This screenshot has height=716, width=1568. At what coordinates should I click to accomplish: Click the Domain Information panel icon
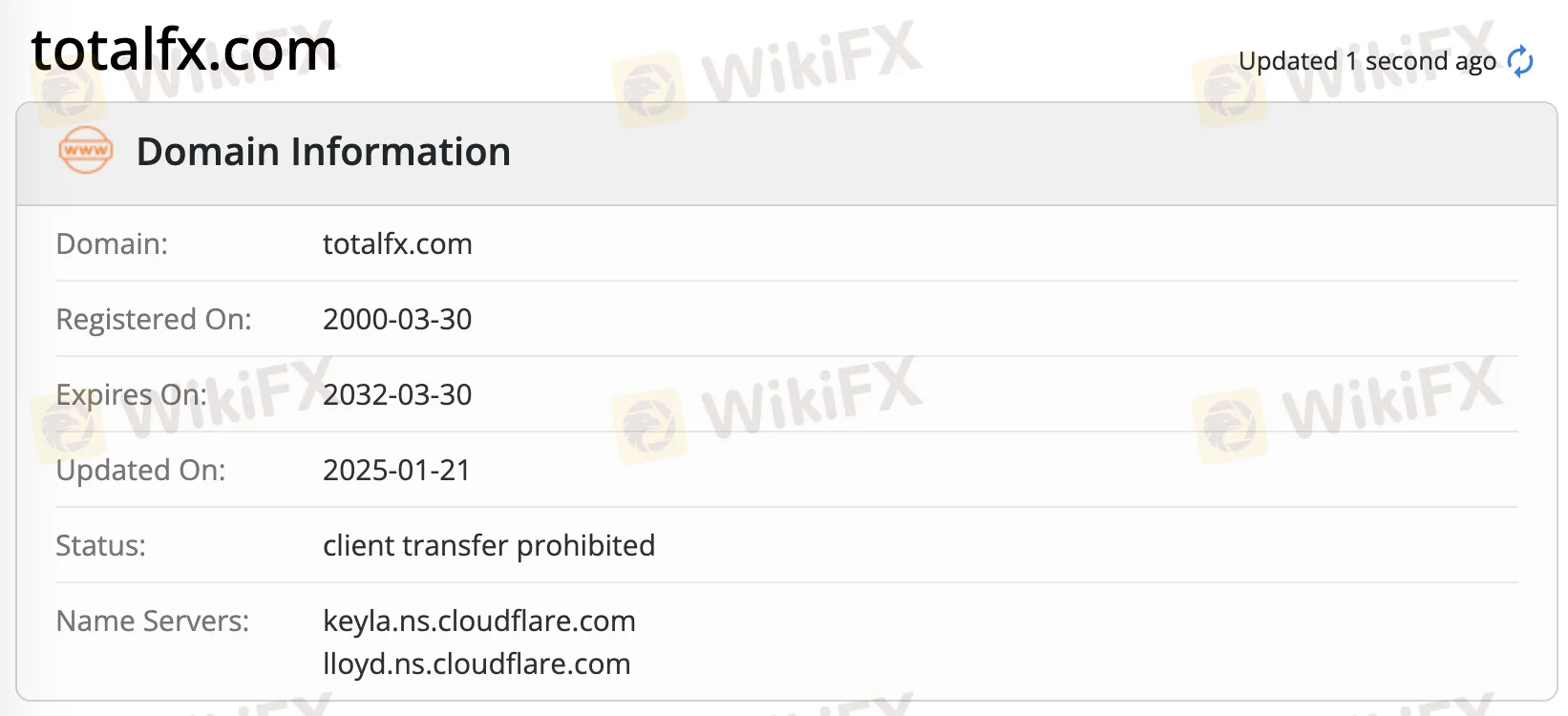tap(84, 150)
